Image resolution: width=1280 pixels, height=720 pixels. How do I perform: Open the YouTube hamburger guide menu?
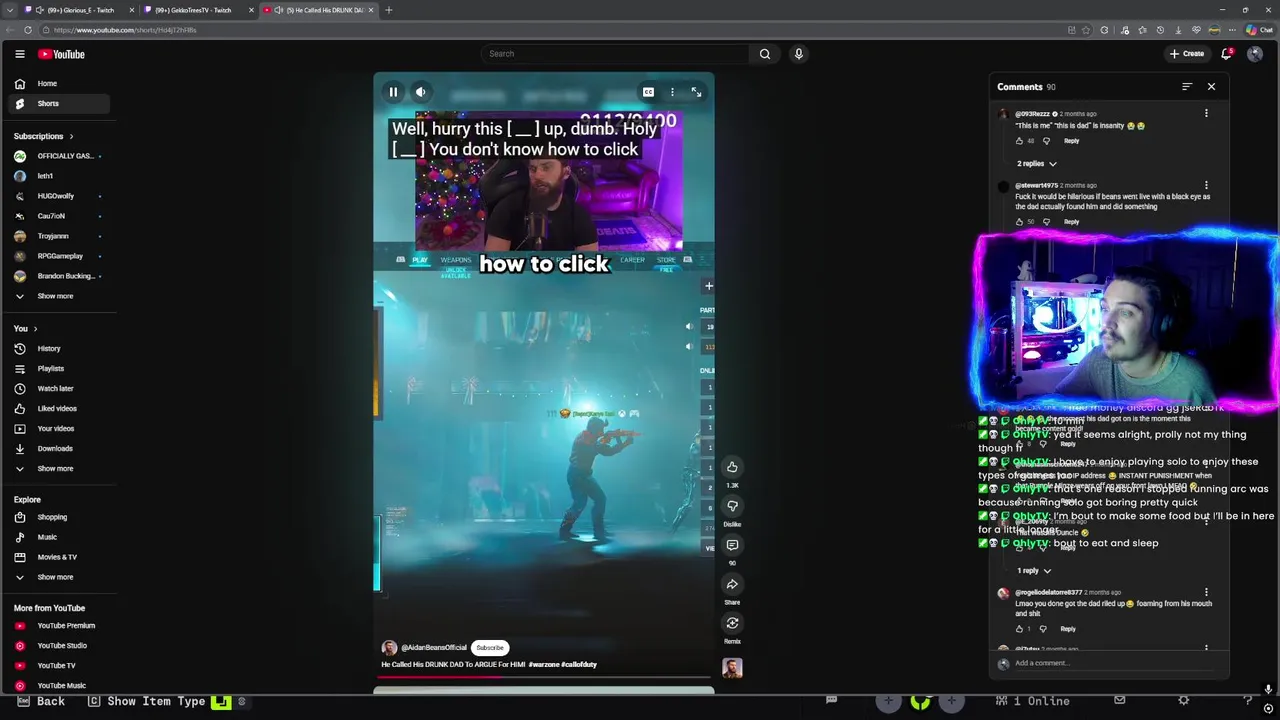(x=19, y=54)
